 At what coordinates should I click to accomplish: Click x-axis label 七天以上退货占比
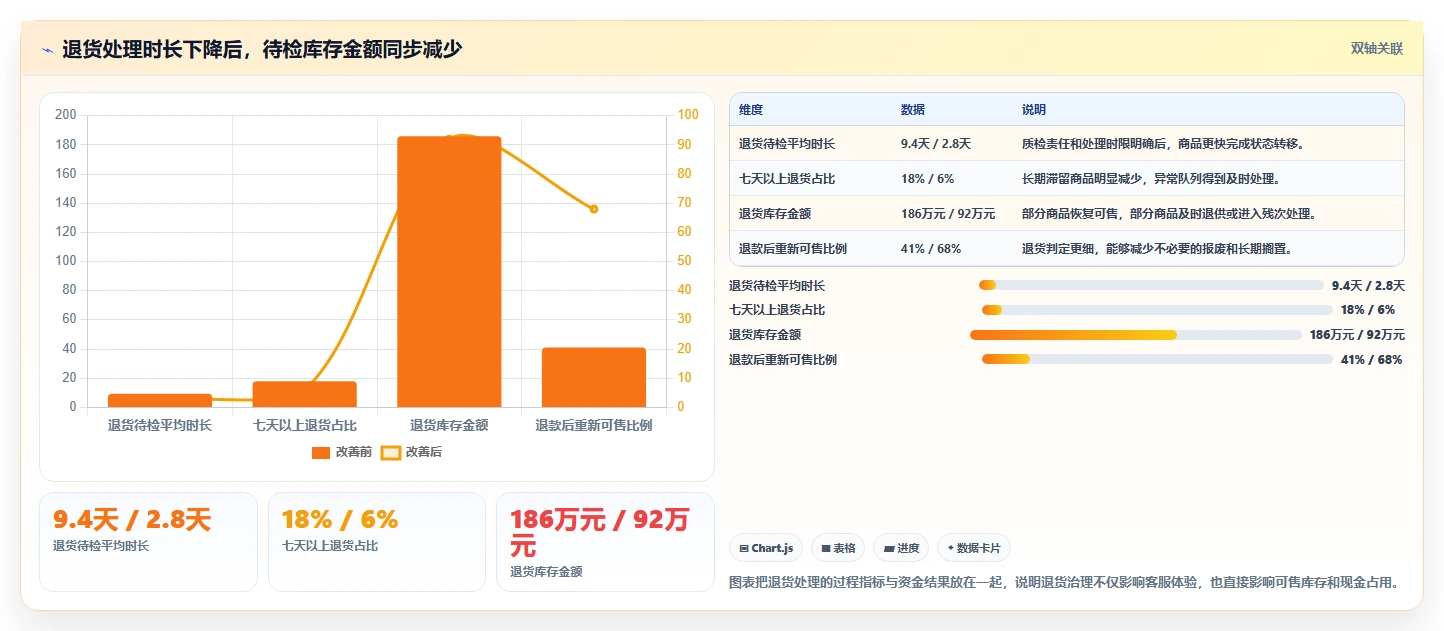click(305, 425)
